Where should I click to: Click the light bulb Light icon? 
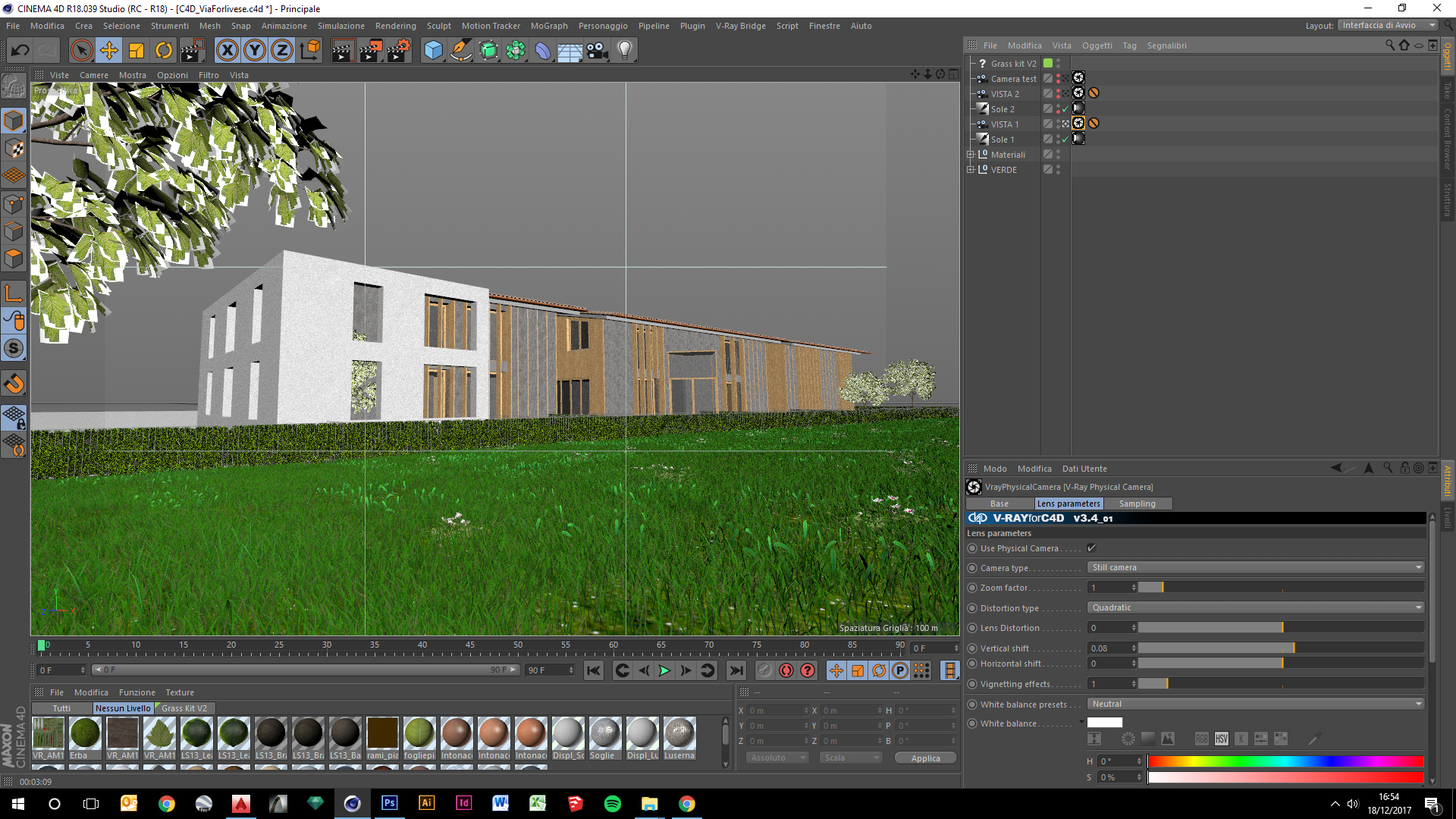pyautogui.click(x=624, y=51)
